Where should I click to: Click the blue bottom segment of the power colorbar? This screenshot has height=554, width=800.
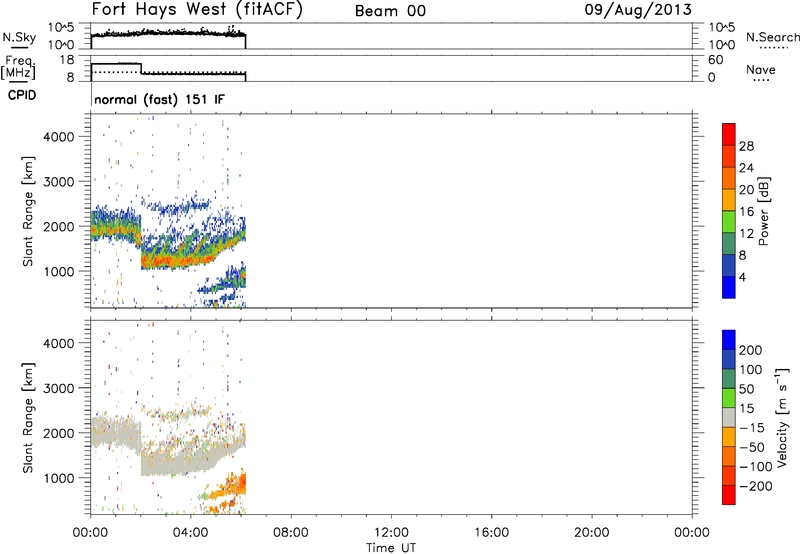click(729, 287)
